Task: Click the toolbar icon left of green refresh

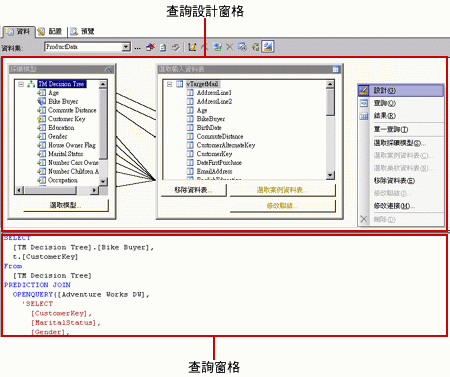Action: (242, 47)
